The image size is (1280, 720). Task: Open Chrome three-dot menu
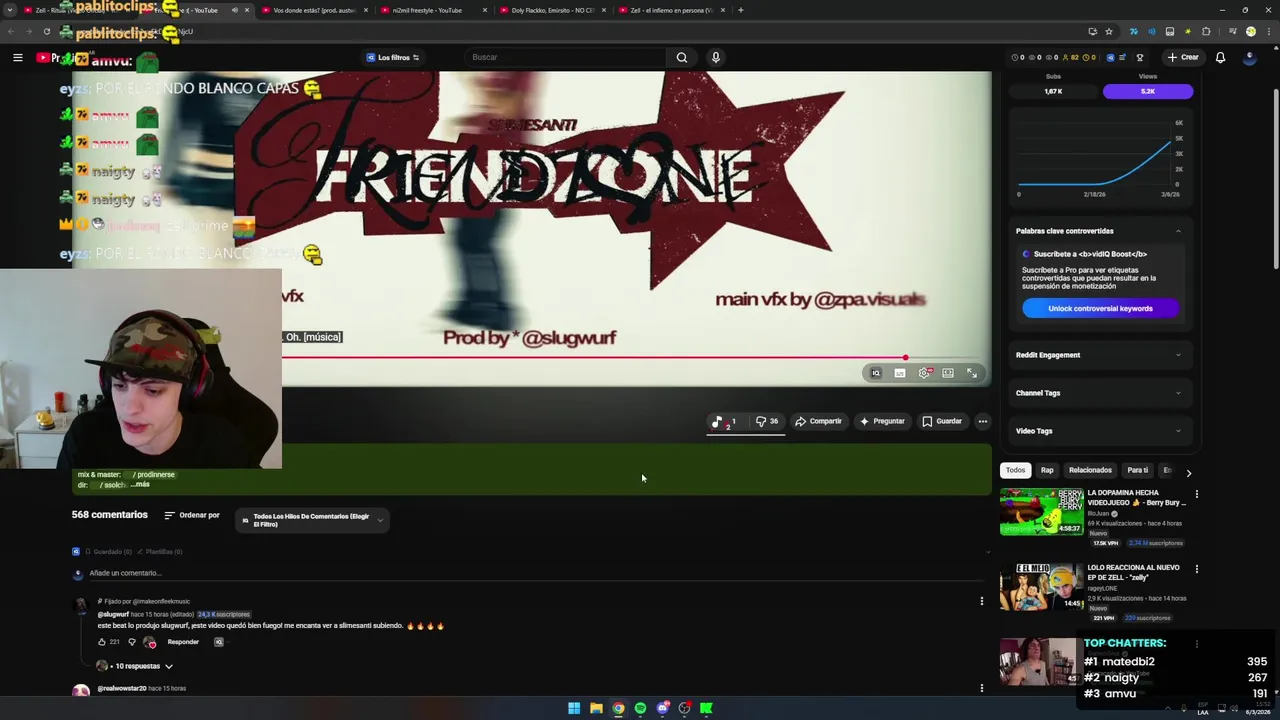point(1268,32)
